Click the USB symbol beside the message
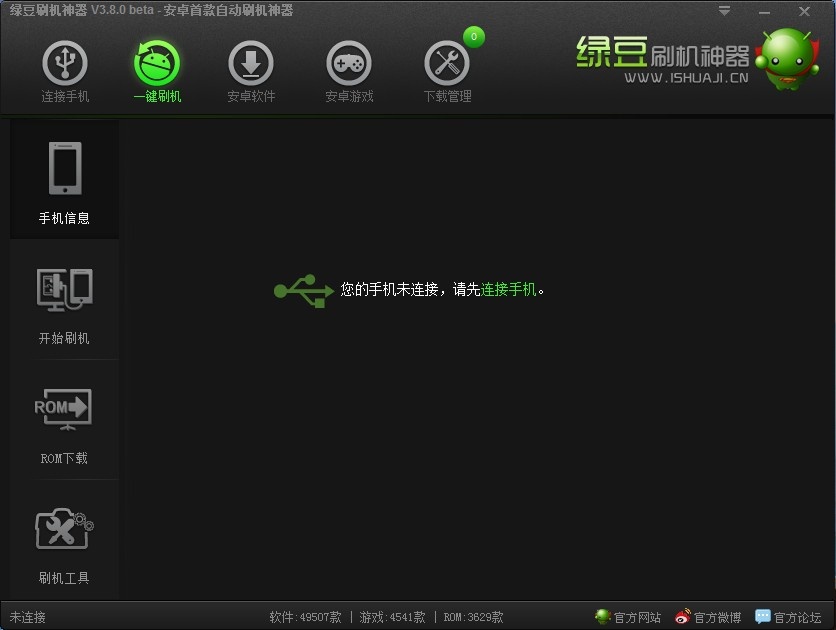836x630 pixels. 304,290
